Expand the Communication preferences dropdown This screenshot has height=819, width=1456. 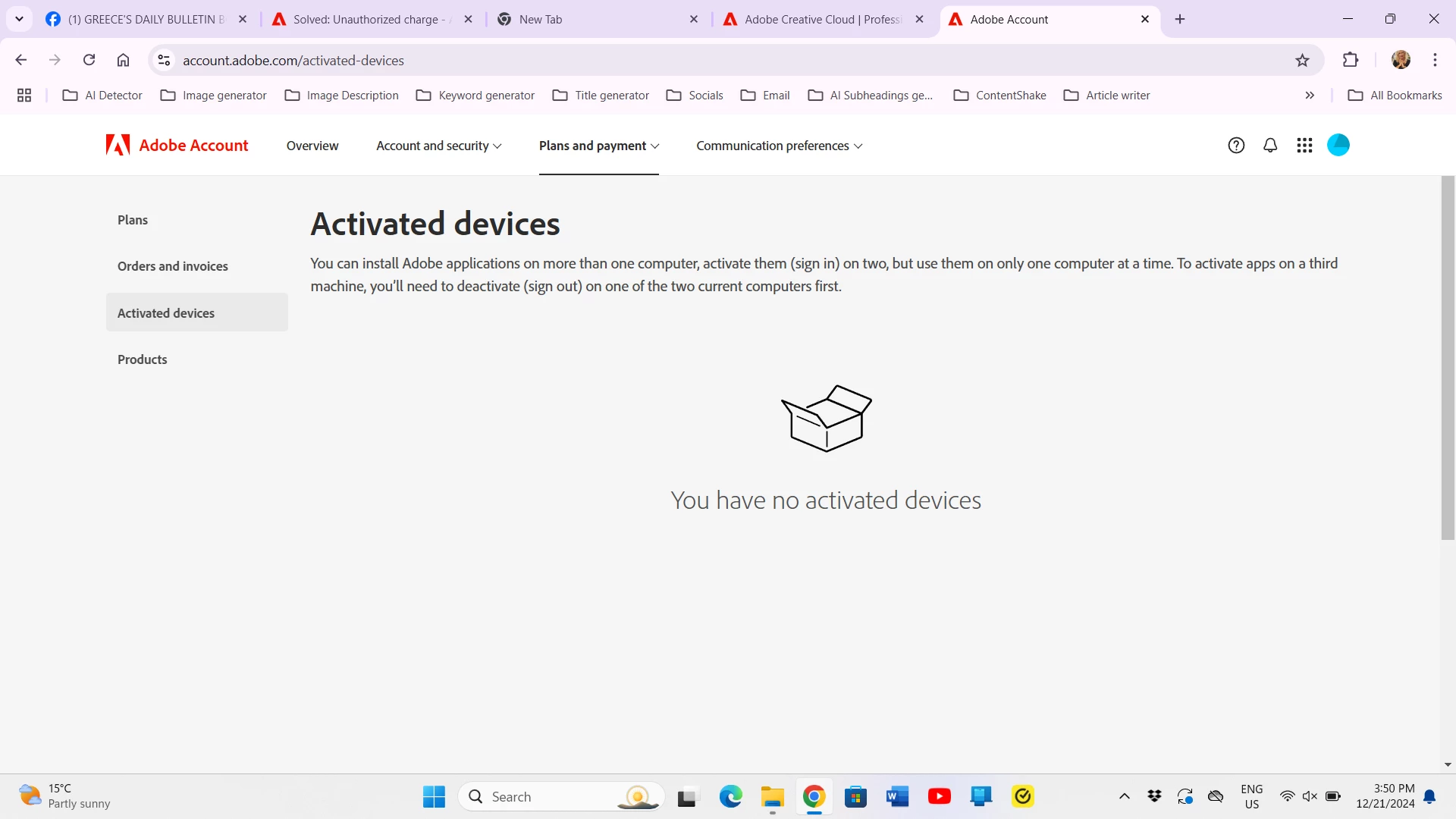[x=780, y=146]
